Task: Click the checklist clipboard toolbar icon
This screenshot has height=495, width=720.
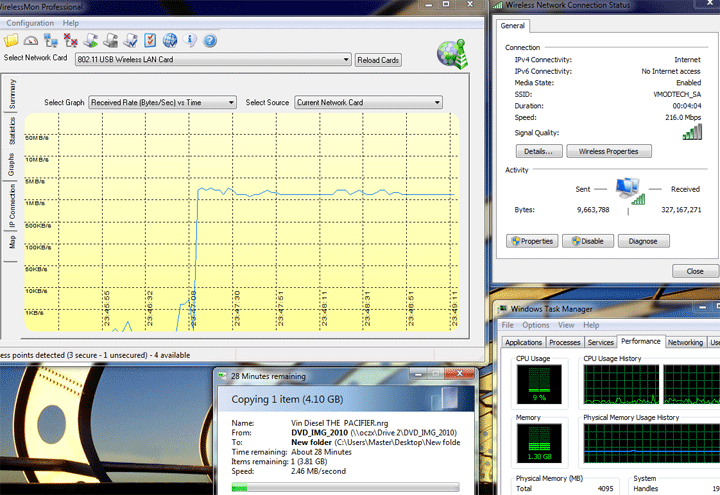Action: point(149,41)
